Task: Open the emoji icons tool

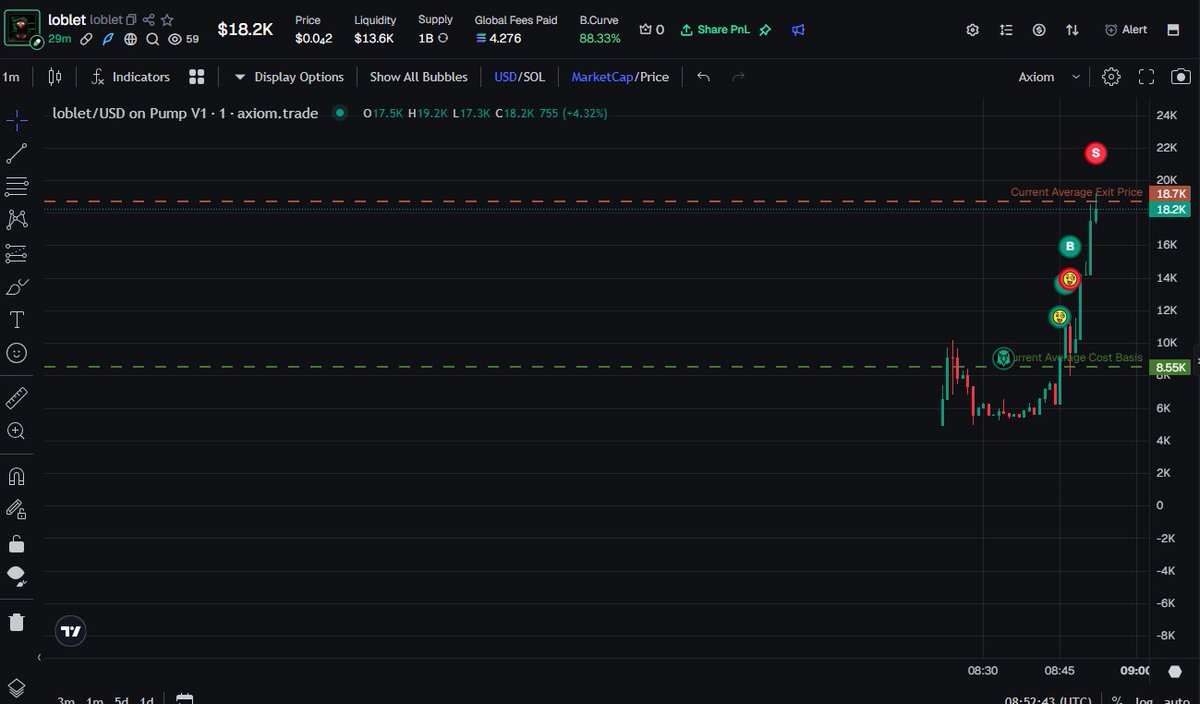Action: coord(16,353)
